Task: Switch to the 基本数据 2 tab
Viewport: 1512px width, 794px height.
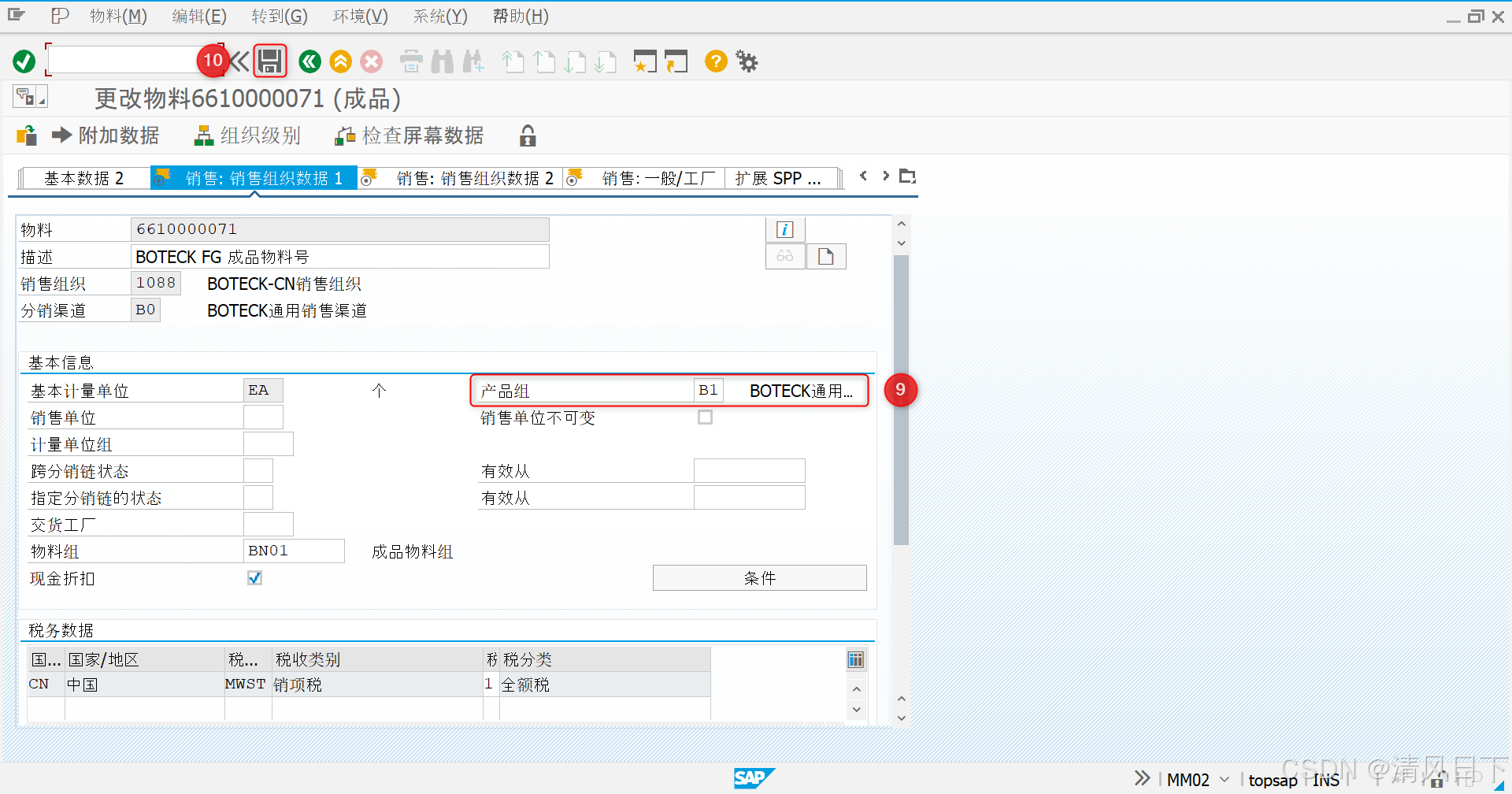Action: click(84, 178)
